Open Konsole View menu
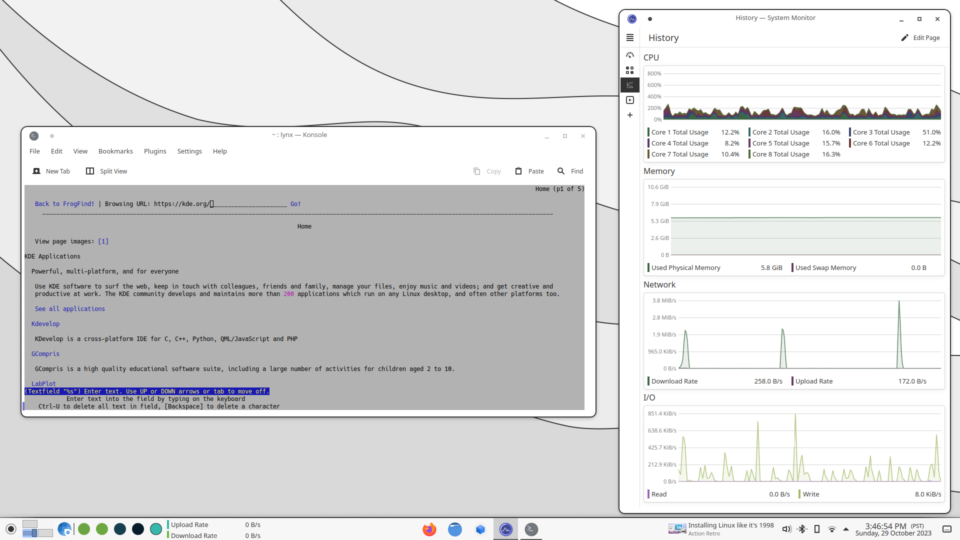 pos(80,151)
